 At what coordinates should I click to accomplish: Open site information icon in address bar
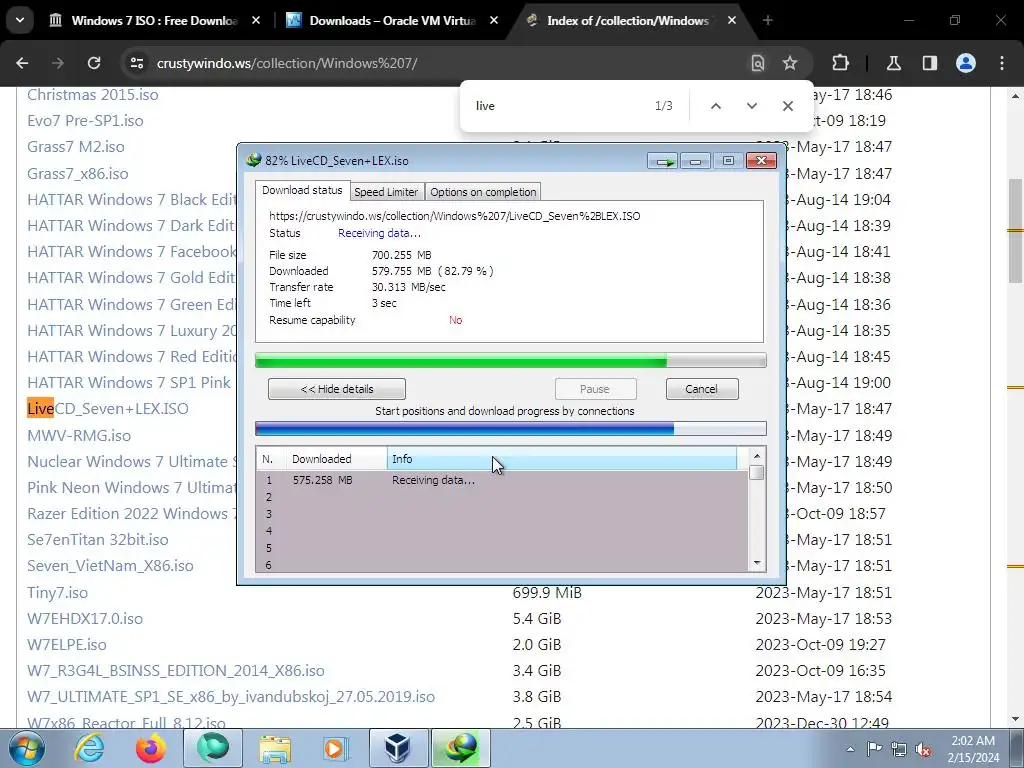136,63
